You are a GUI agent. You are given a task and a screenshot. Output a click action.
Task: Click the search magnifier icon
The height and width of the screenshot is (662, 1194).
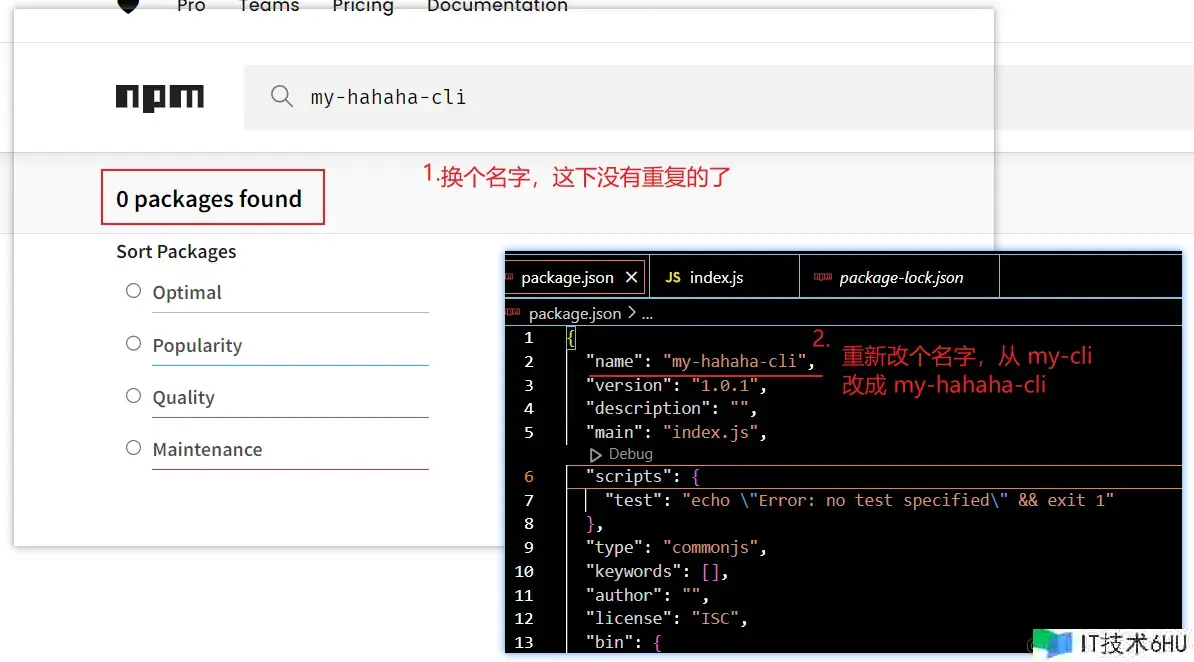click(282, 96)
